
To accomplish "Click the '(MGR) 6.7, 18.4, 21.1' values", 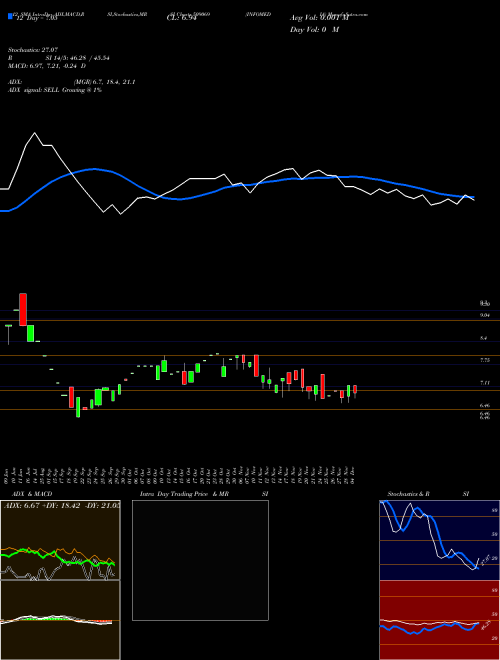I will pos(104,82).
